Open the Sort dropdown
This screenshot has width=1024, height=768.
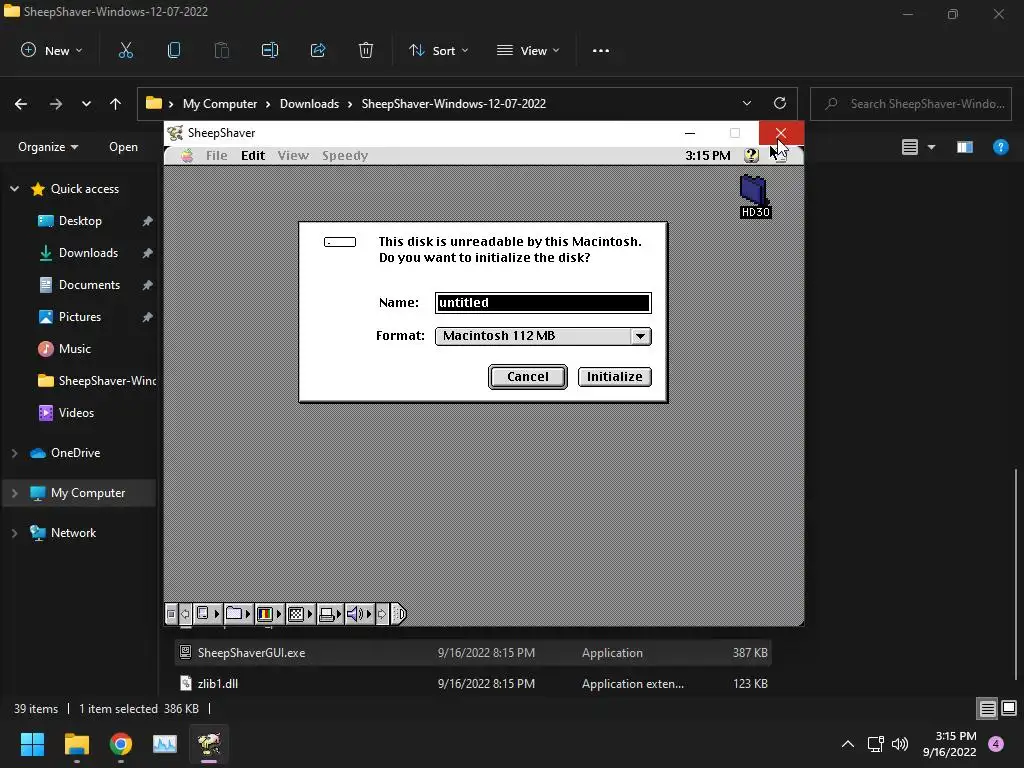[x=438, y=50]
